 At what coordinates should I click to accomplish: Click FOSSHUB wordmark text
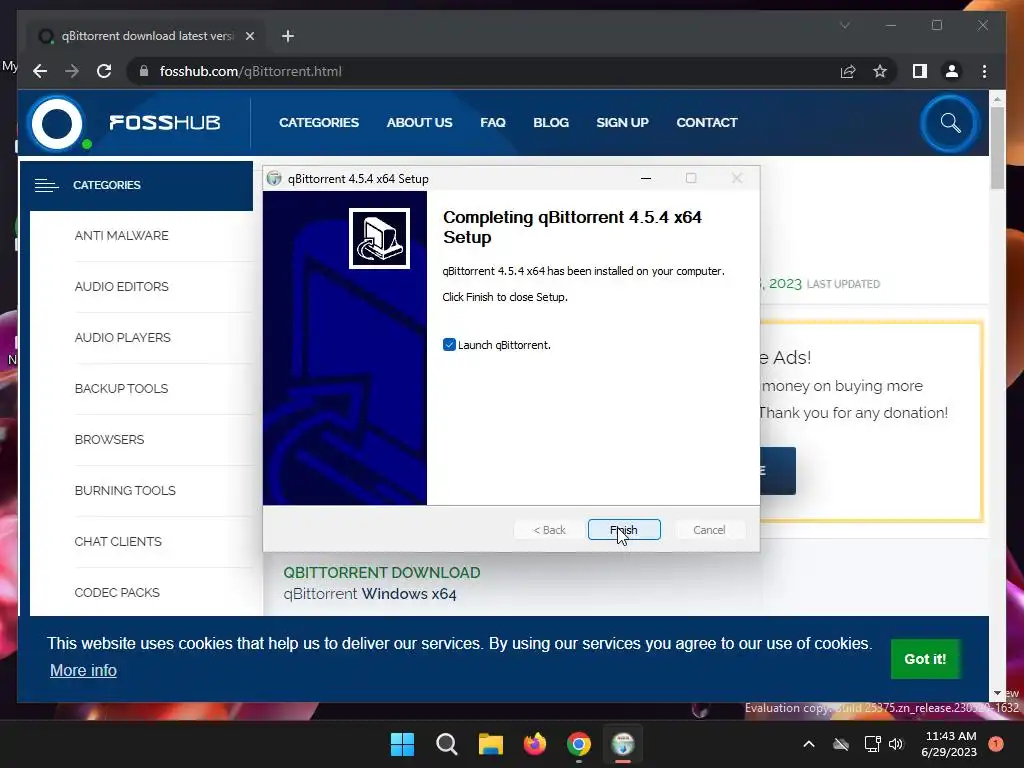click(165, 123)
